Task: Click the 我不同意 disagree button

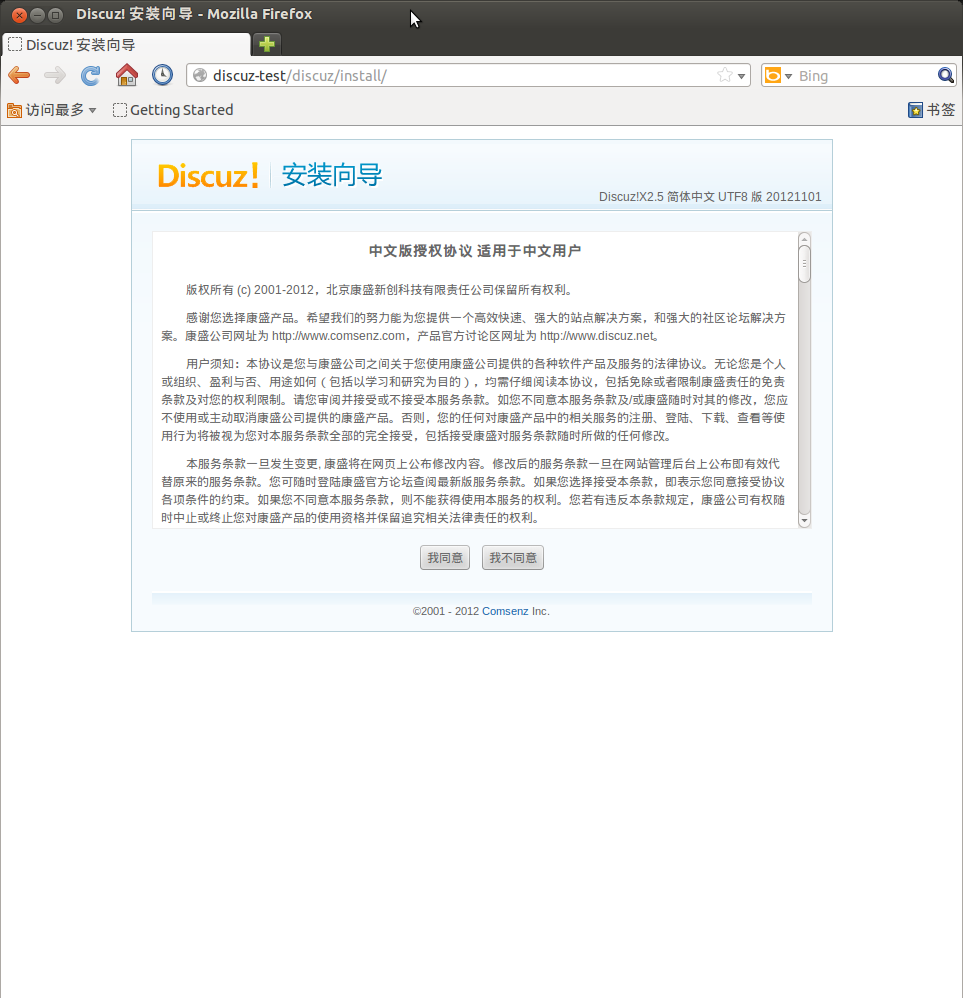Action: tap(513, 558)
